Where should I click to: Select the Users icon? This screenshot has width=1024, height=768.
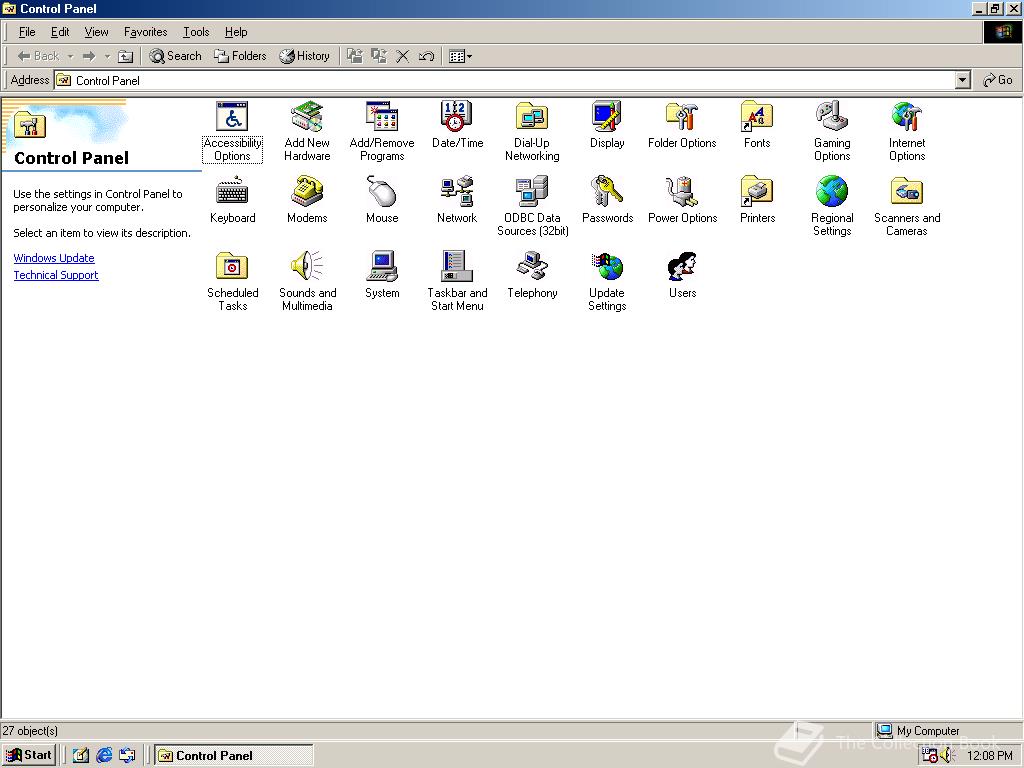[x=682, y=266]
